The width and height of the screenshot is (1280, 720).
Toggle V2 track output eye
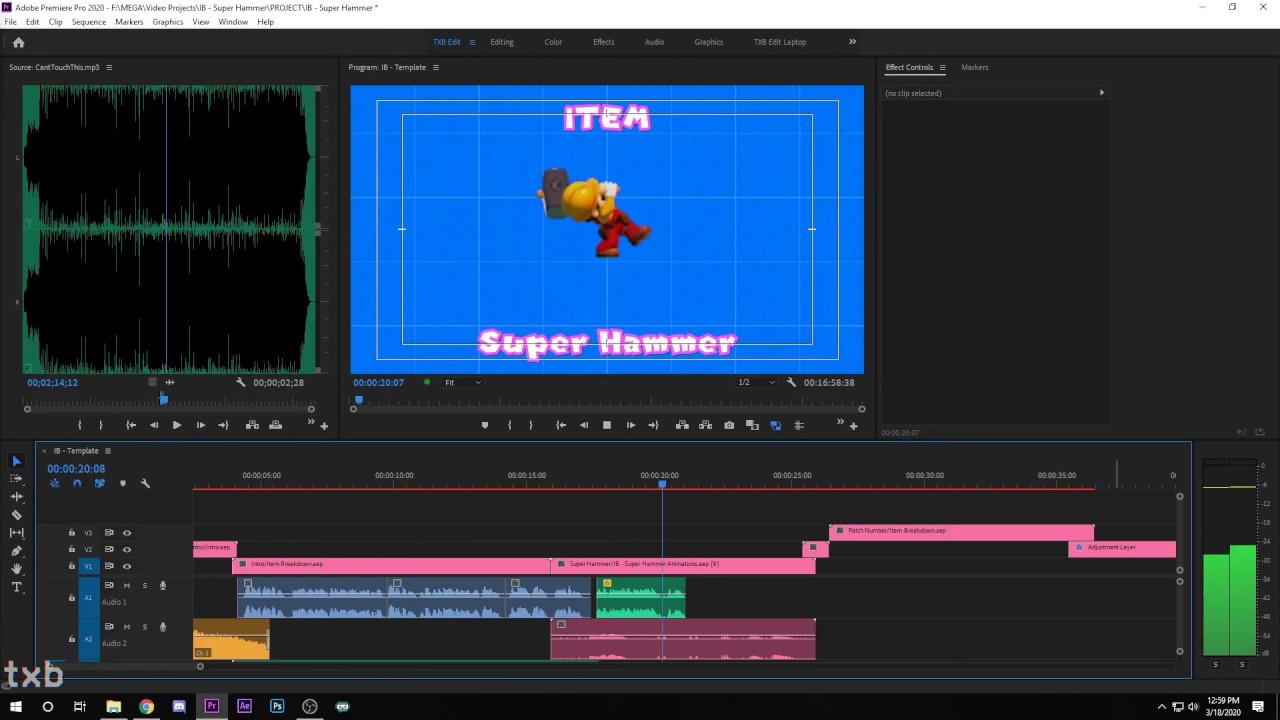pyautogui.click(x=127, y=549)
